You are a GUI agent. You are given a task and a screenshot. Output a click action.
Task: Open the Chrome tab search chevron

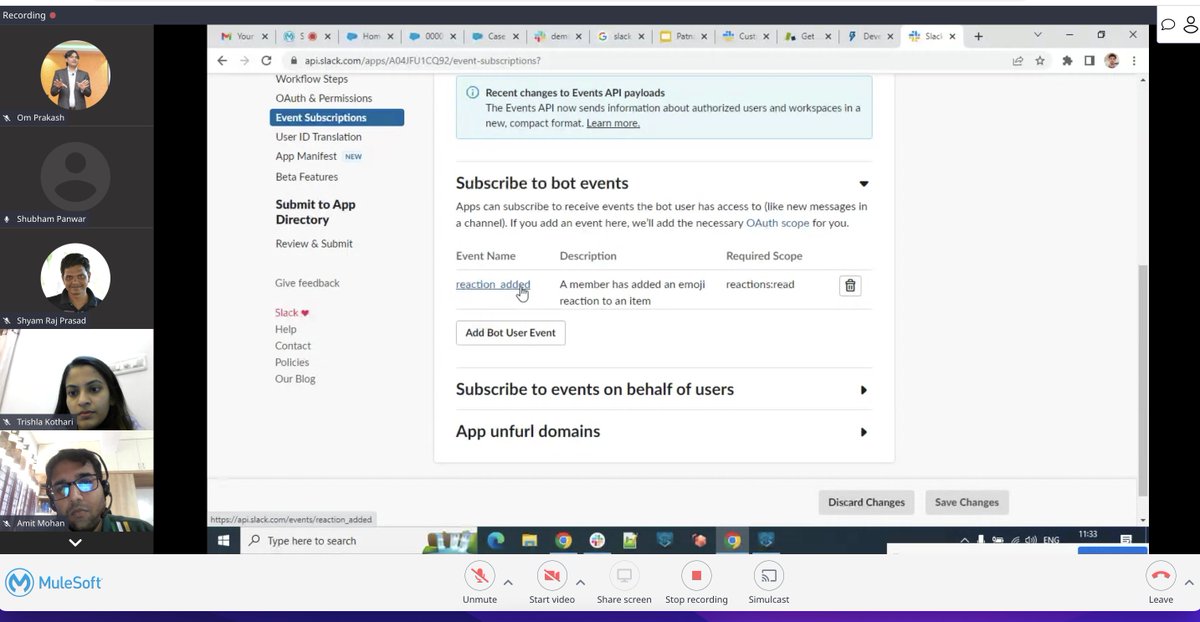(1036, 36)
